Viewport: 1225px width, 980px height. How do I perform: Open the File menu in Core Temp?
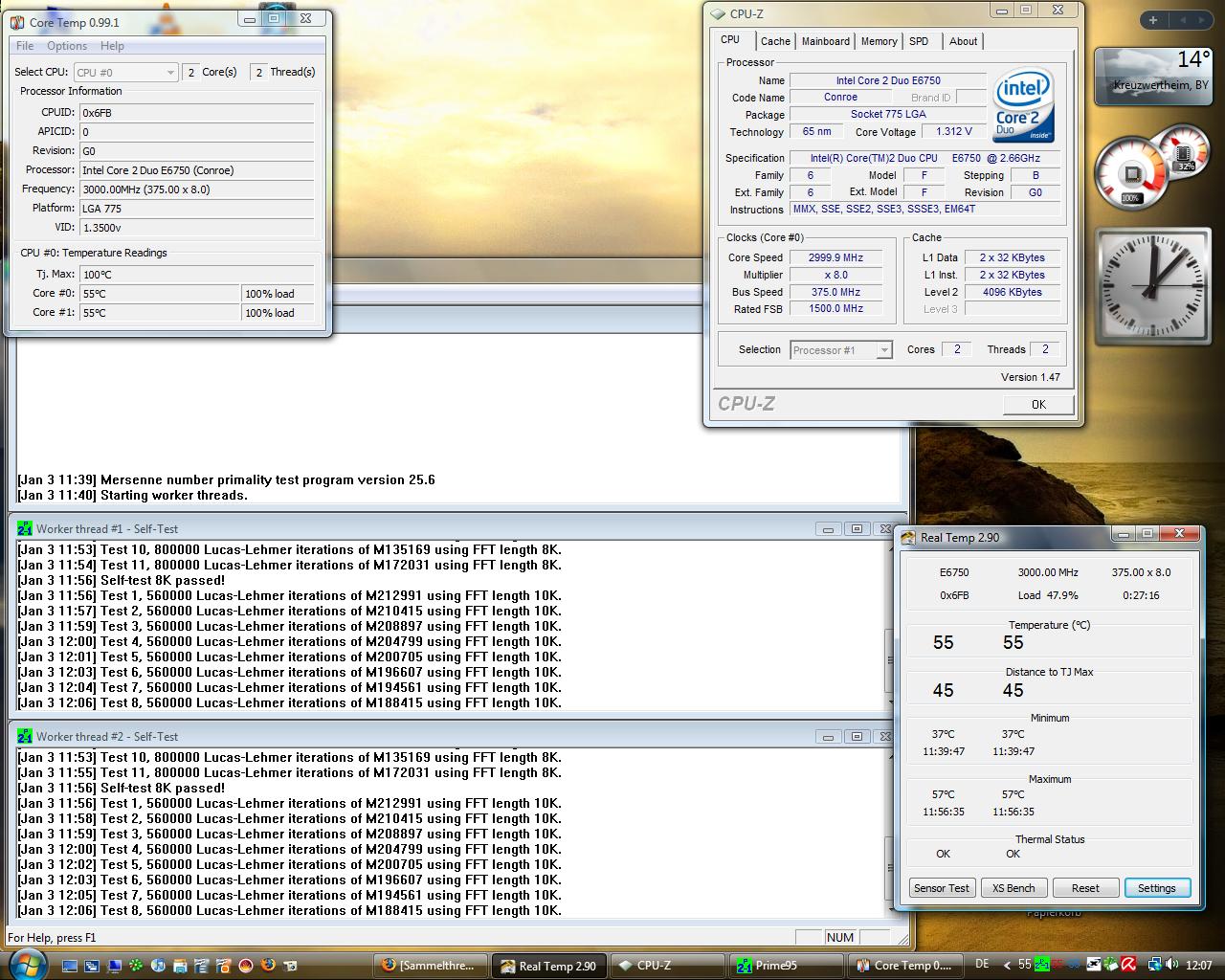pos(25,46)
